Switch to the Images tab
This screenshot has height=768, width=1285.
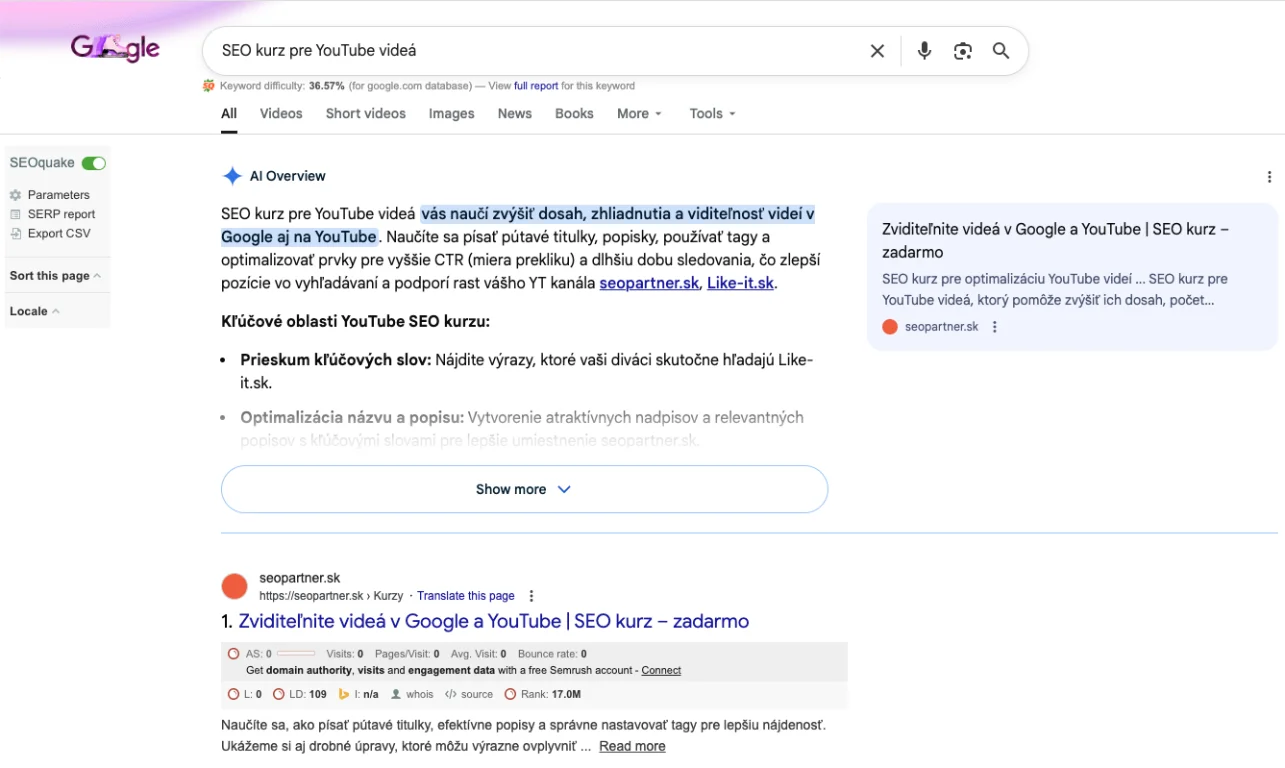(451, 114)
